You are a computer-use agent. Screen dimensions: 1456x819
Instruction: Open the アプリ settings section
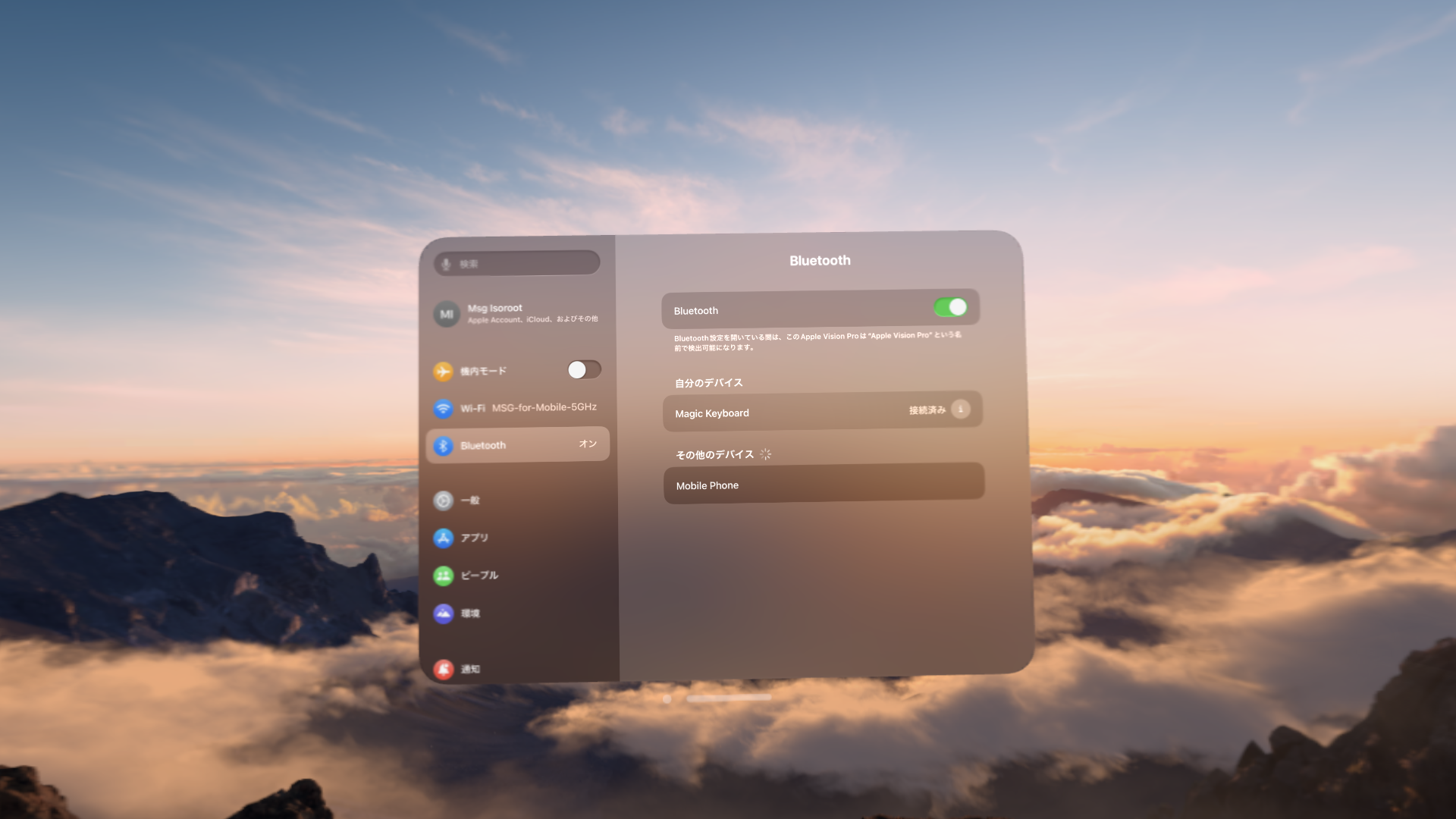coord(518,538)
